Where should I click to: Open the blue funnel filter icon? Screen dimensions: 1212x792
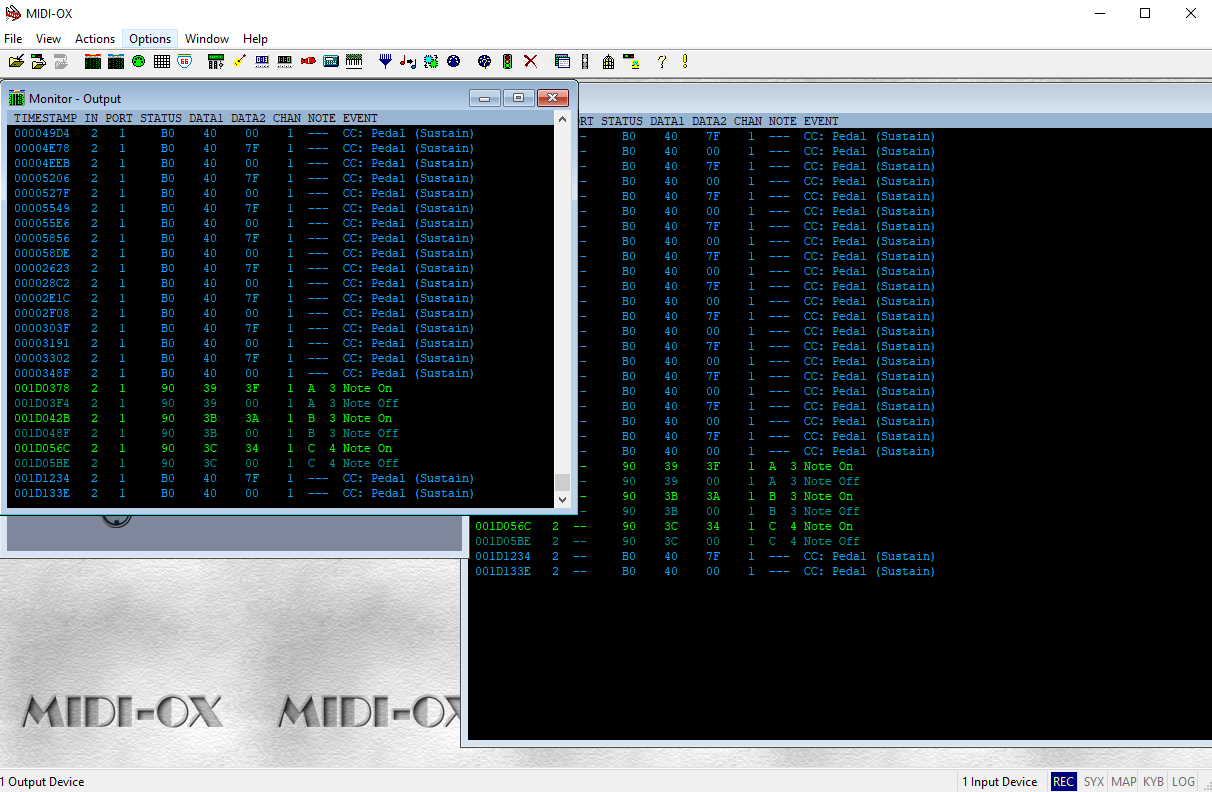[x=385, y=61]
